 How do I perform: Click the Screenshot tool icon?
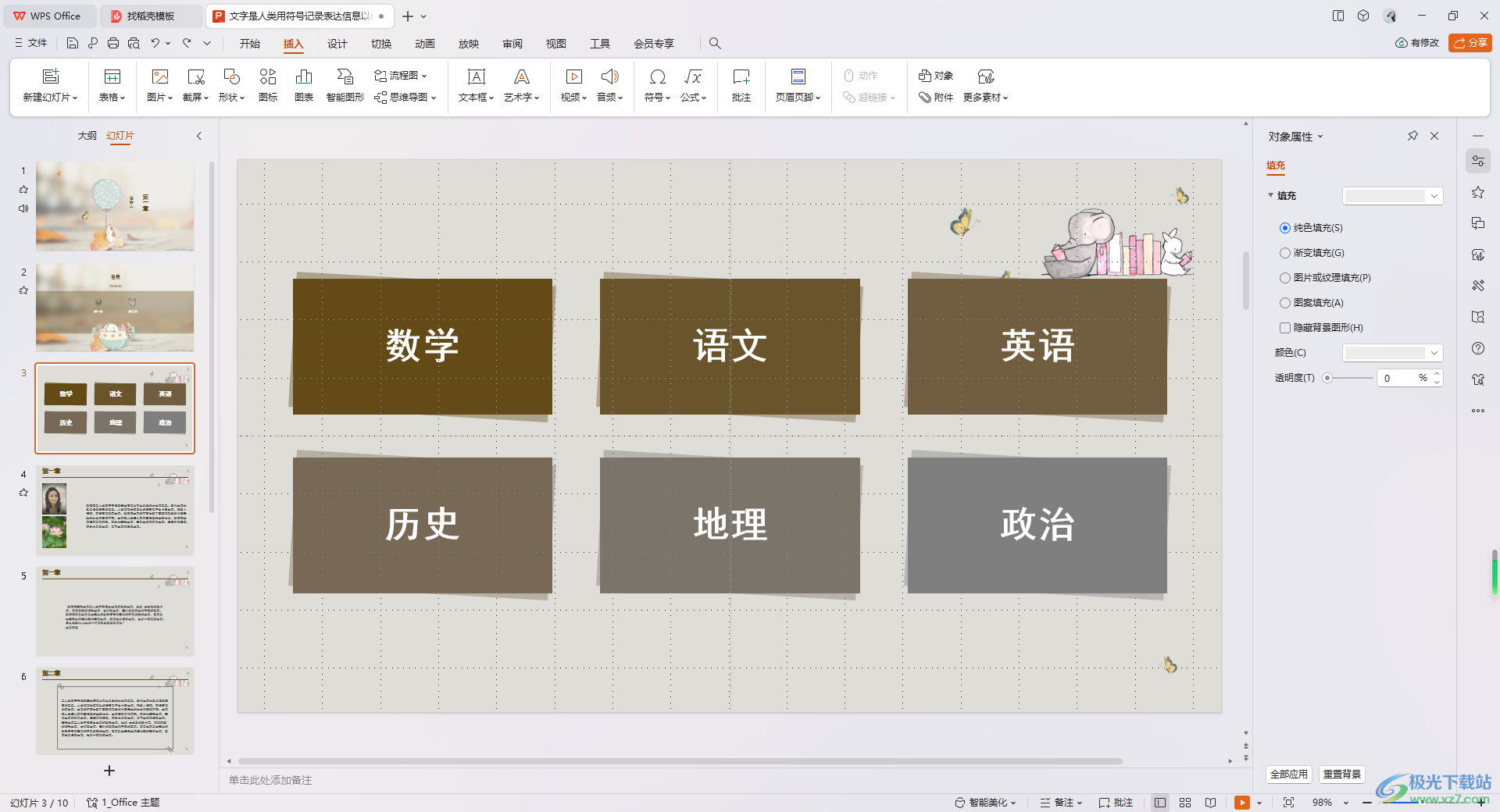(x=196, y=77)
